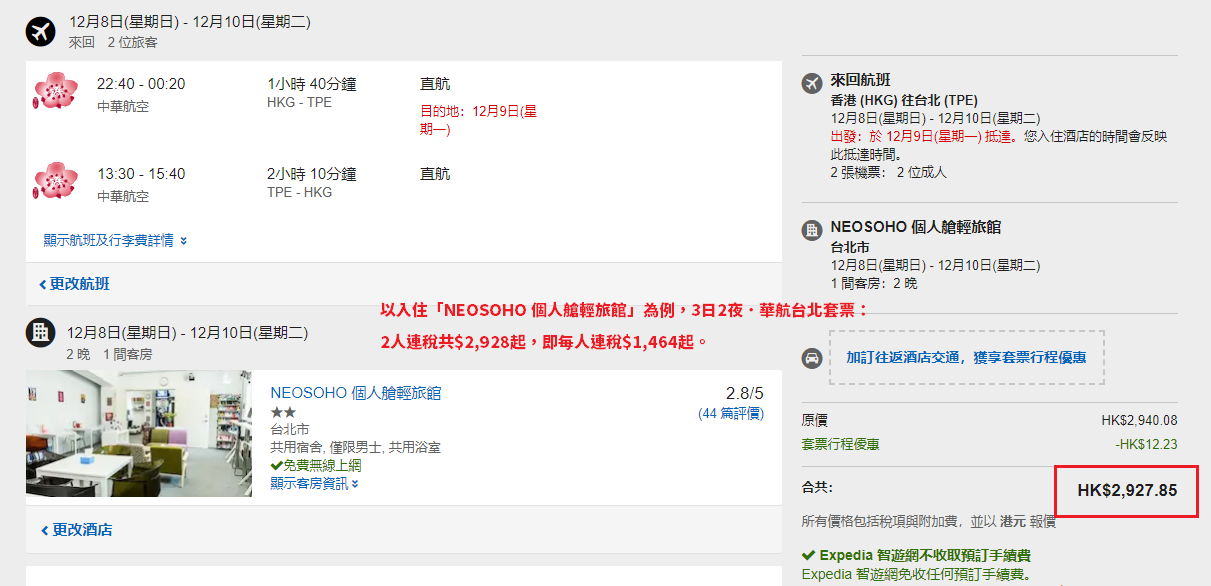
Task: Click the HKG - TPE route text
Action: 299,103
